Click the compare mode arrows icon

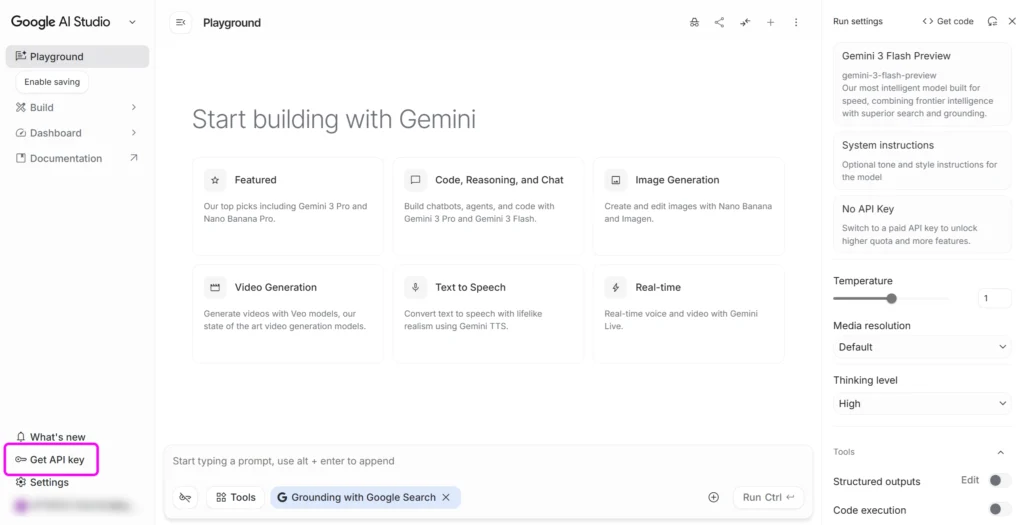pyautogui.click(x=745, y=22)
